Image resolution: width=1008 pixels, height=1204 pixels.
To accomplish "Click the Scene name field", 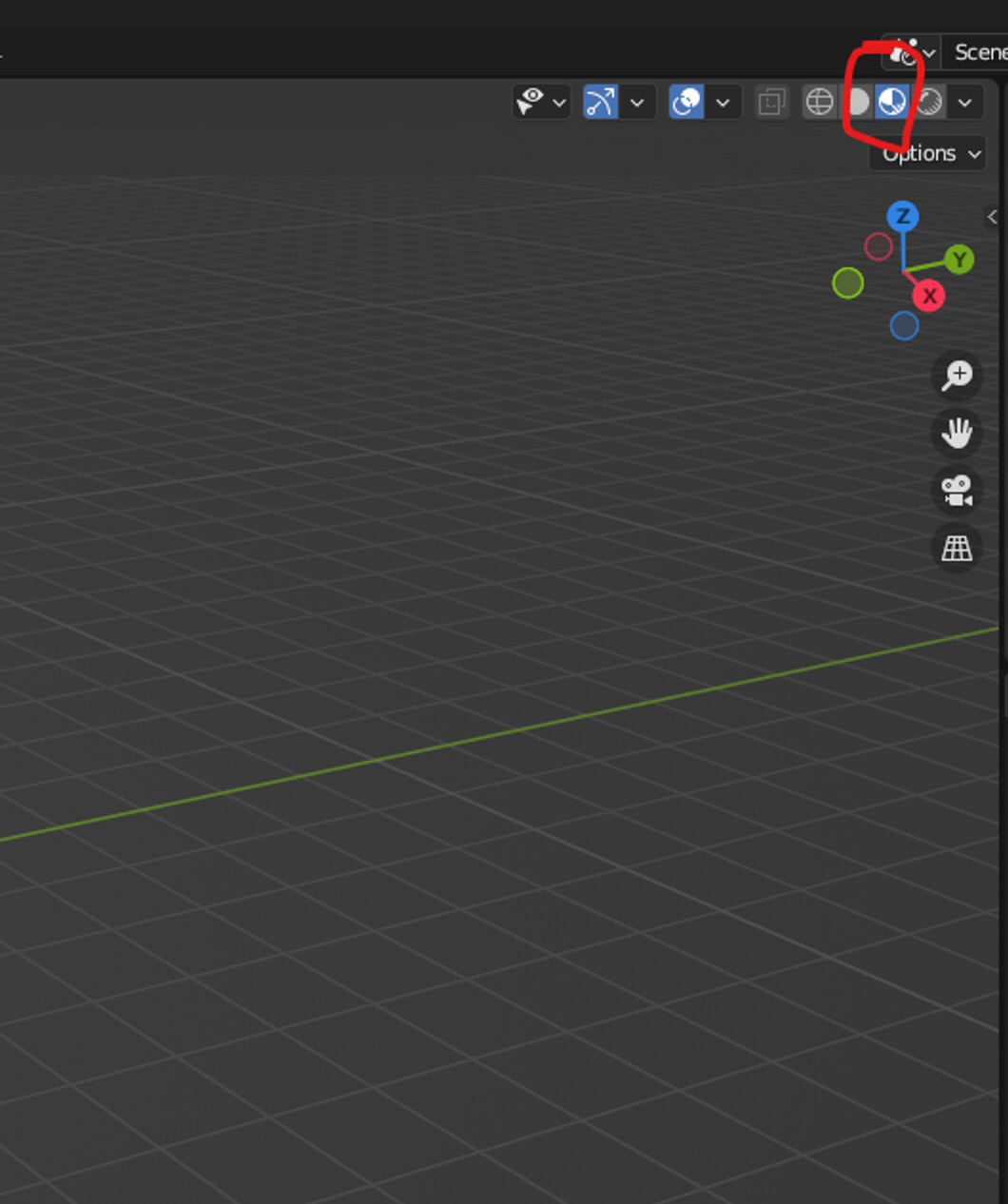I will point(976,52).
